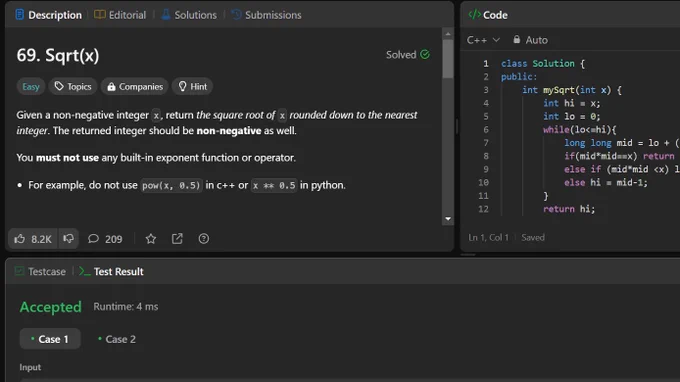This screenshot has width=680, height=382.
Task: Click the Code panel header icon
Action: [474, 15]
